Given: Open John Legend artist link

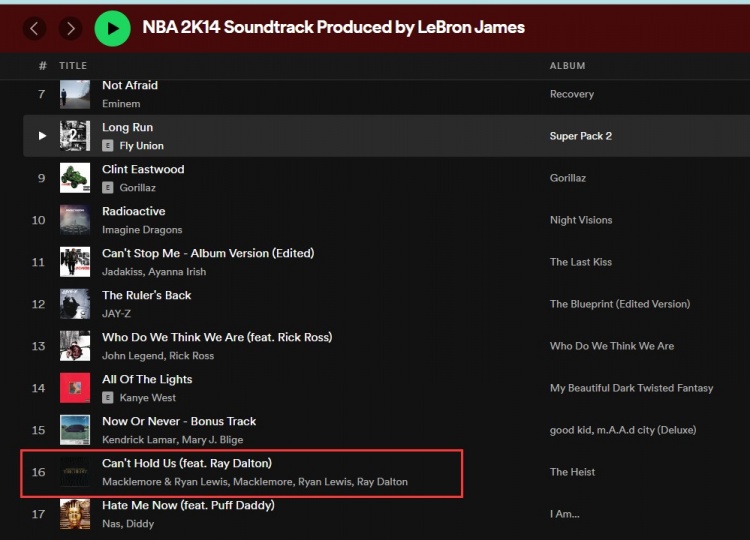Looking at the screenshot, I should [x=132, y=356].
